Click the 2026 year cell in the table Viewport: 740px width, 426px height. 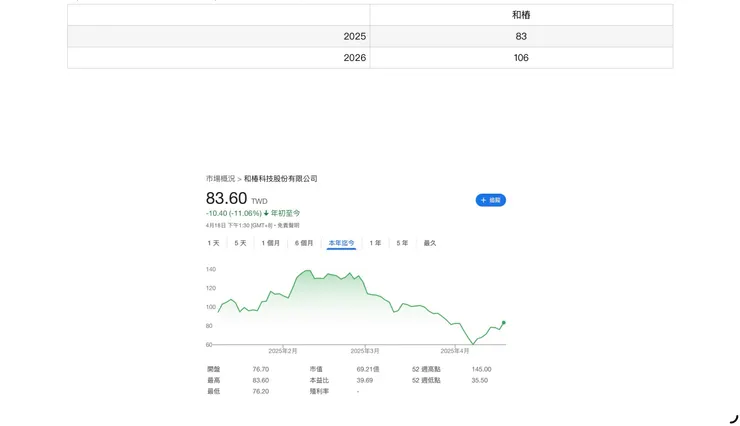[x=219, y=58]
